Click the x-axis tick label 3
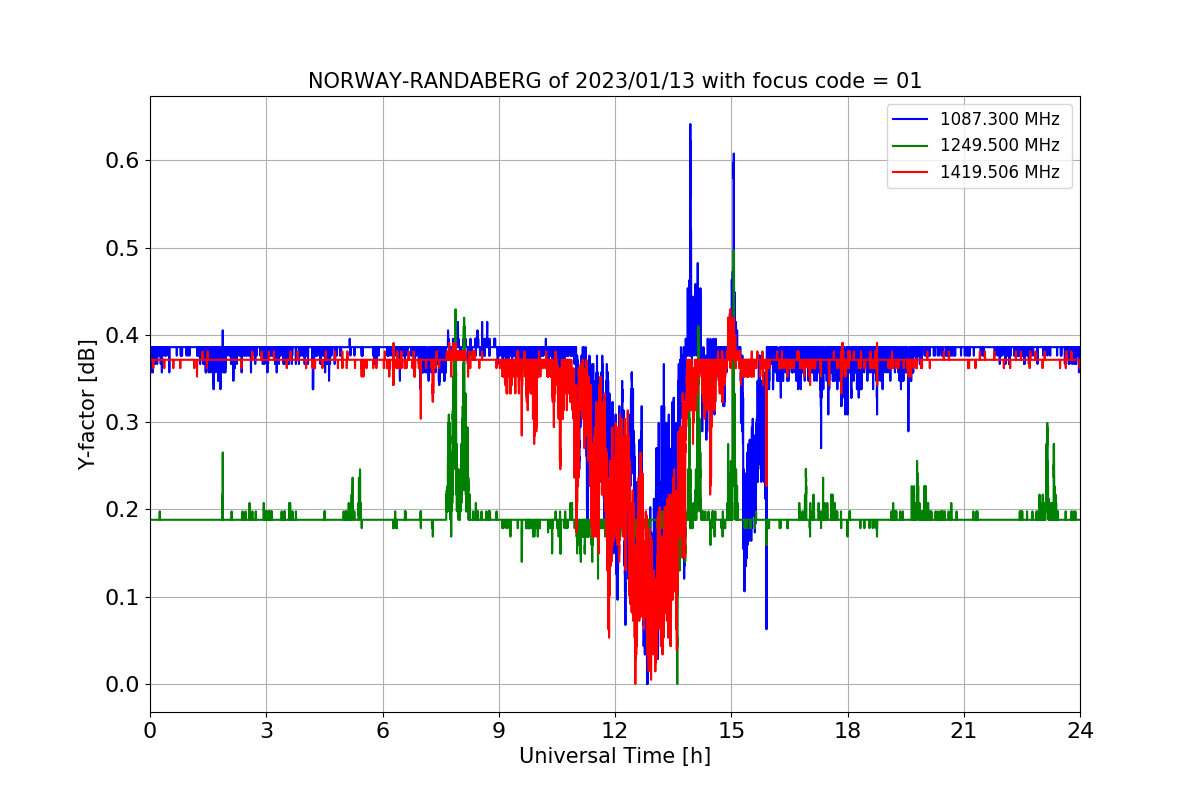1200x800 pixels. (x=266, y=731)
